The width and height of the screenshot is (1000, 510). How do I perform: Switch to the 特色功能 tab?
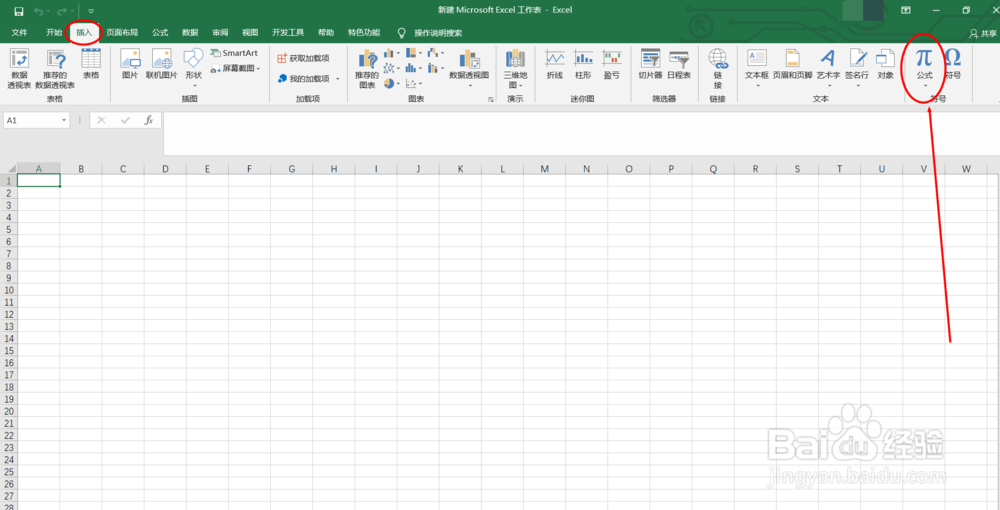click(x=364, y=33)
